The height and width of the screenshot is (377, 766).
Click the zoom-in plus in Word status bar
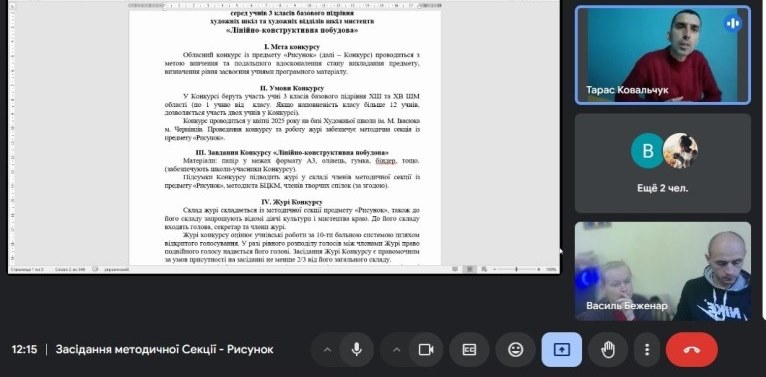coord(539,269)
